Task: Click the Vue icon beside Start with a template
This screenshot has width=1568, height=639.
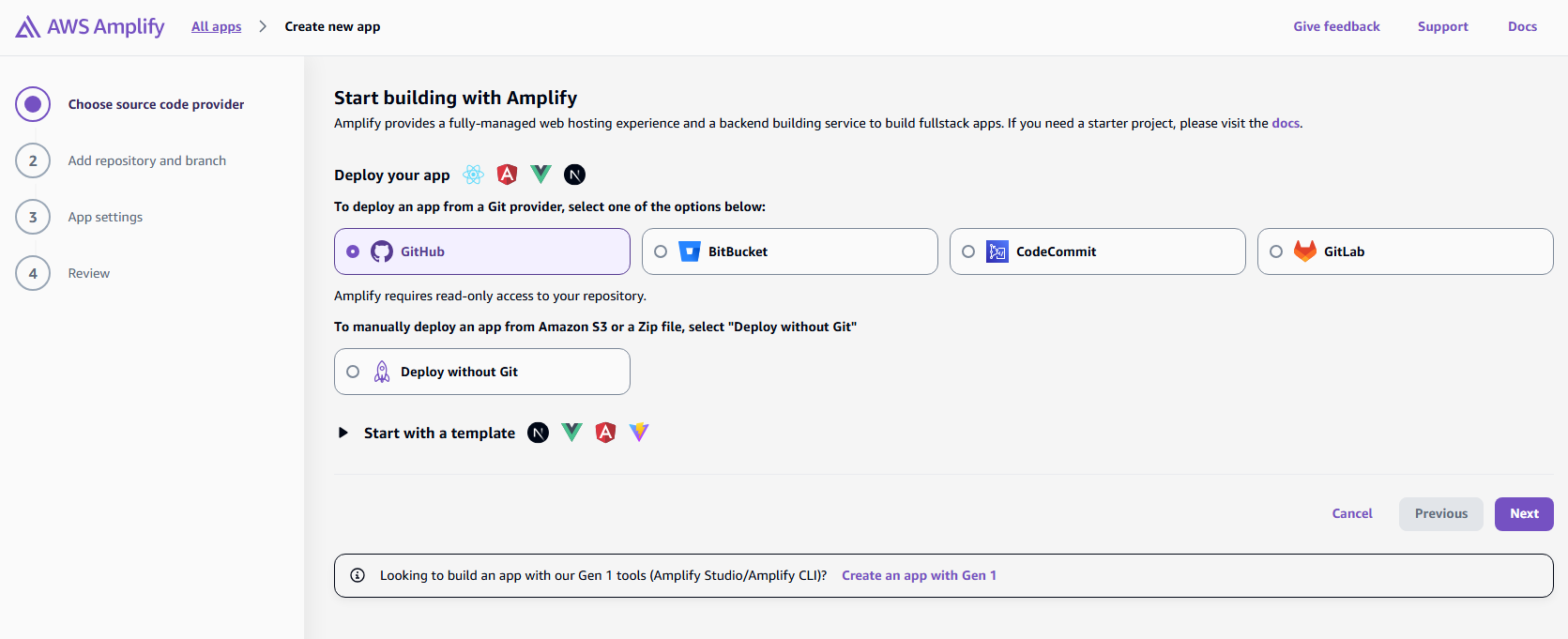Action: click(572, 433)
